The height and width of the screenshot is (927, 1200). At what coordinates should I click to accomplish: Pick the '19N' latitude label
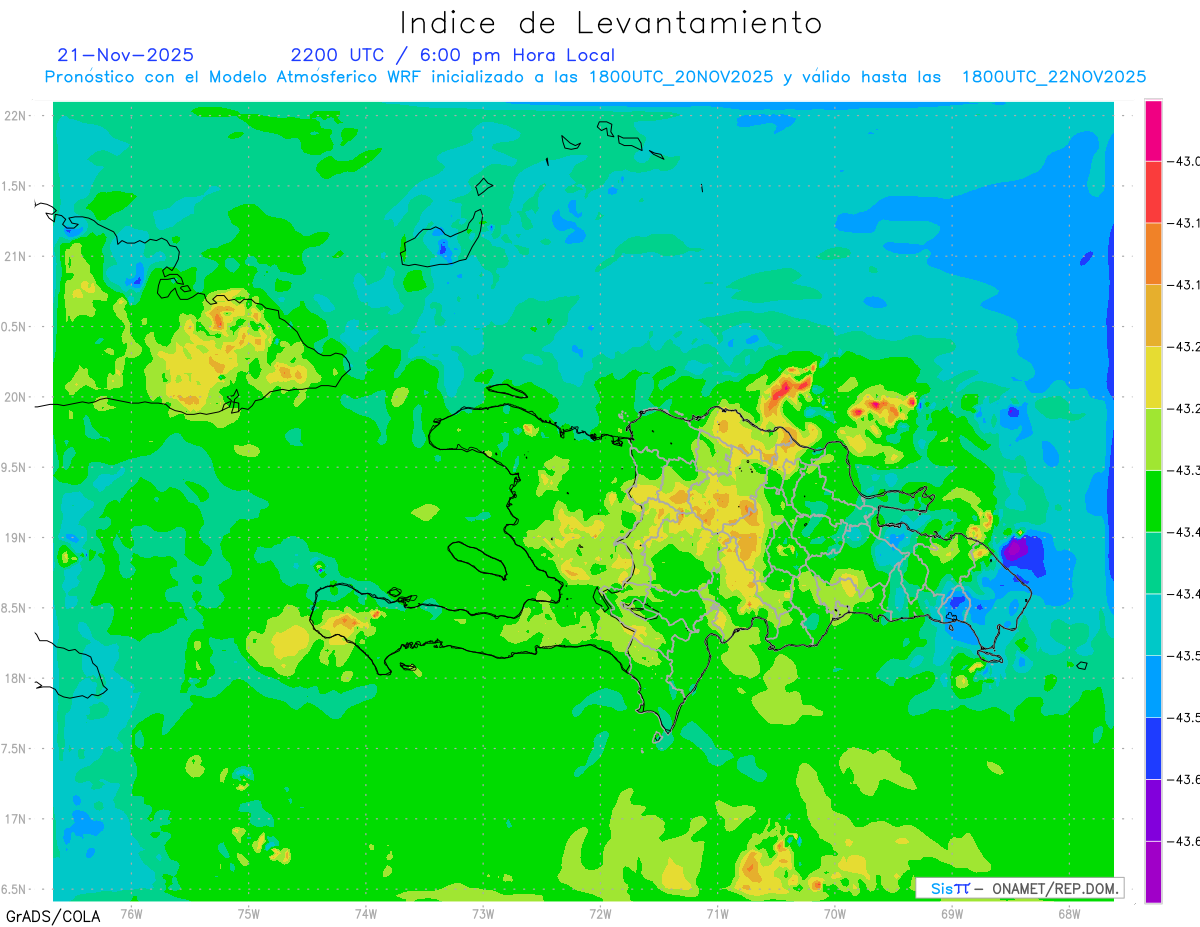17,538
